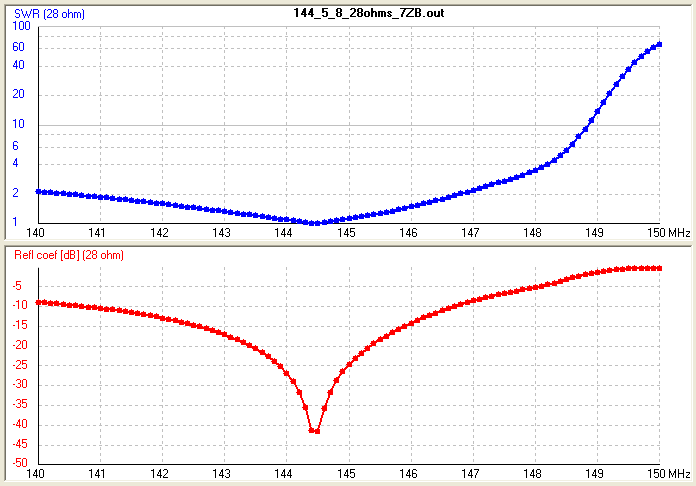Viewport: 696px width, 486px height.
Task: Select the 20 label on the SWR axis
Action: point(19,94)
